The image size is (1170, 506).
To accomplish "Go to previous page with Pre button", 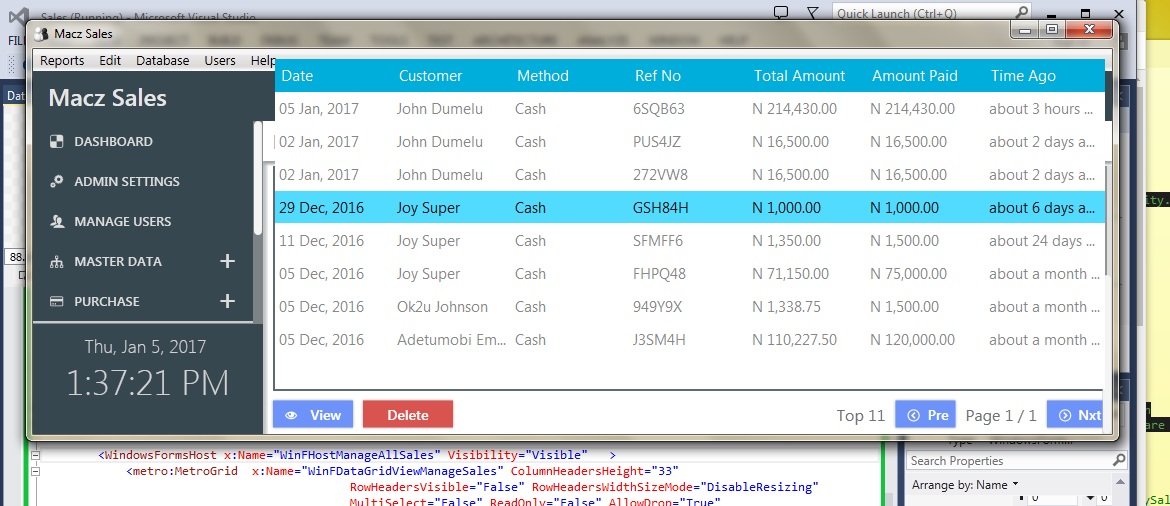I will click(x=925, y=415).
